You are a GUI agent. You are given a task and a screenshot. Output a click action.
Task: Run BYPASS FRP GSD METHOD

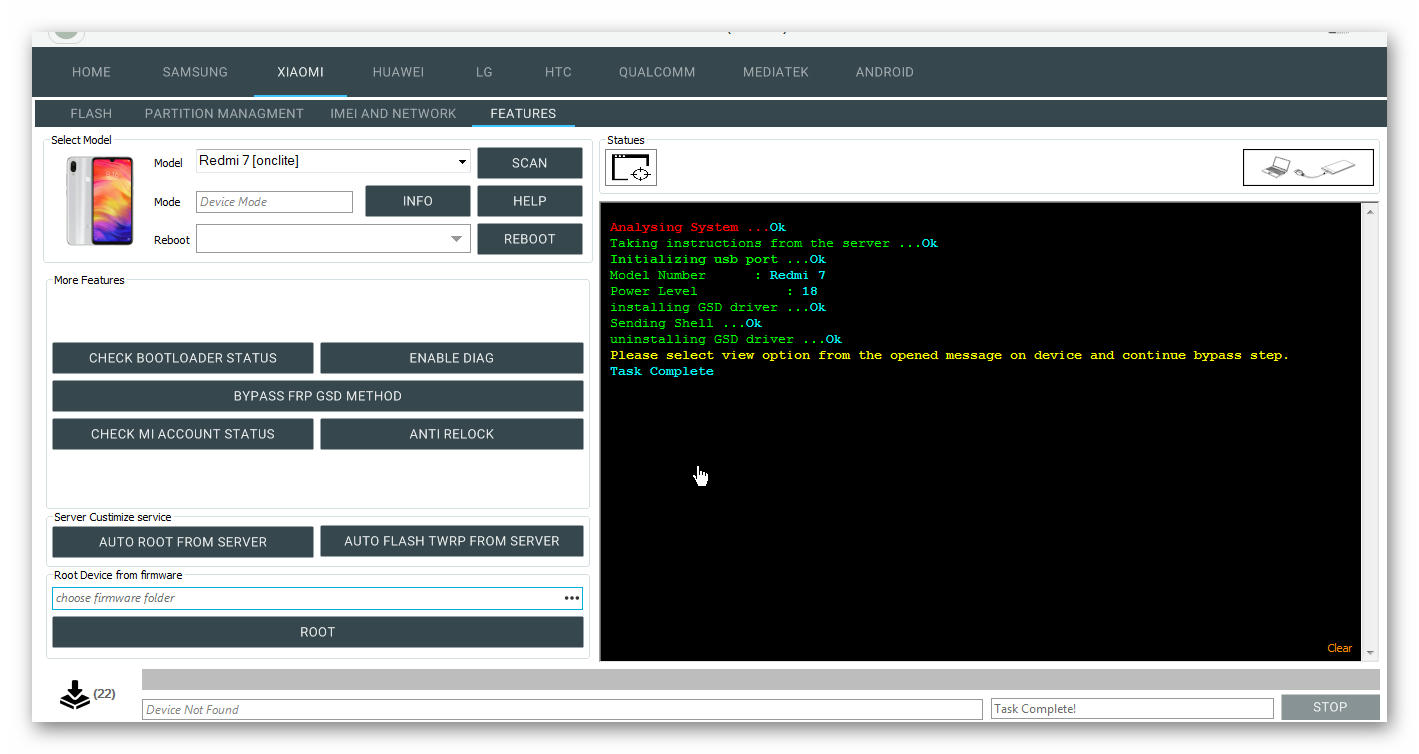coord(318,396)
